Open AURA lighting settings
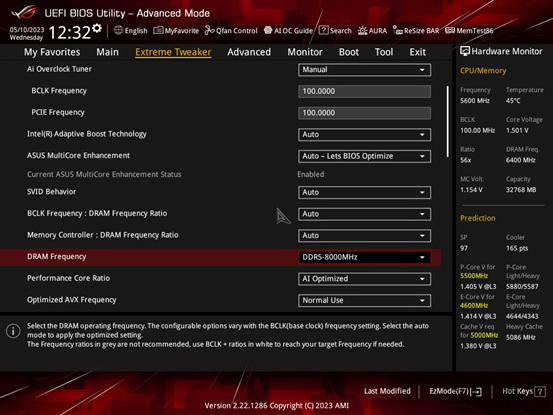 372,31
